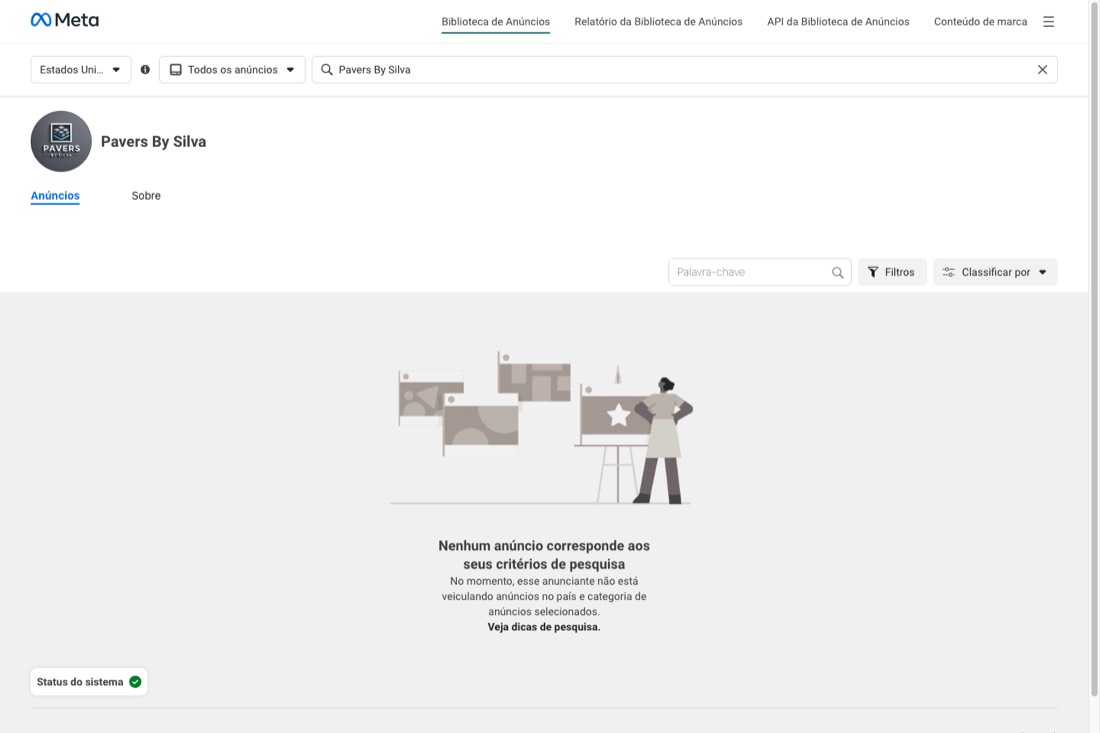Click the 'Nenhum anúncio corresponde aos' heading
The width and height of the screenshot is (1100, 733).
click(544, 546)
